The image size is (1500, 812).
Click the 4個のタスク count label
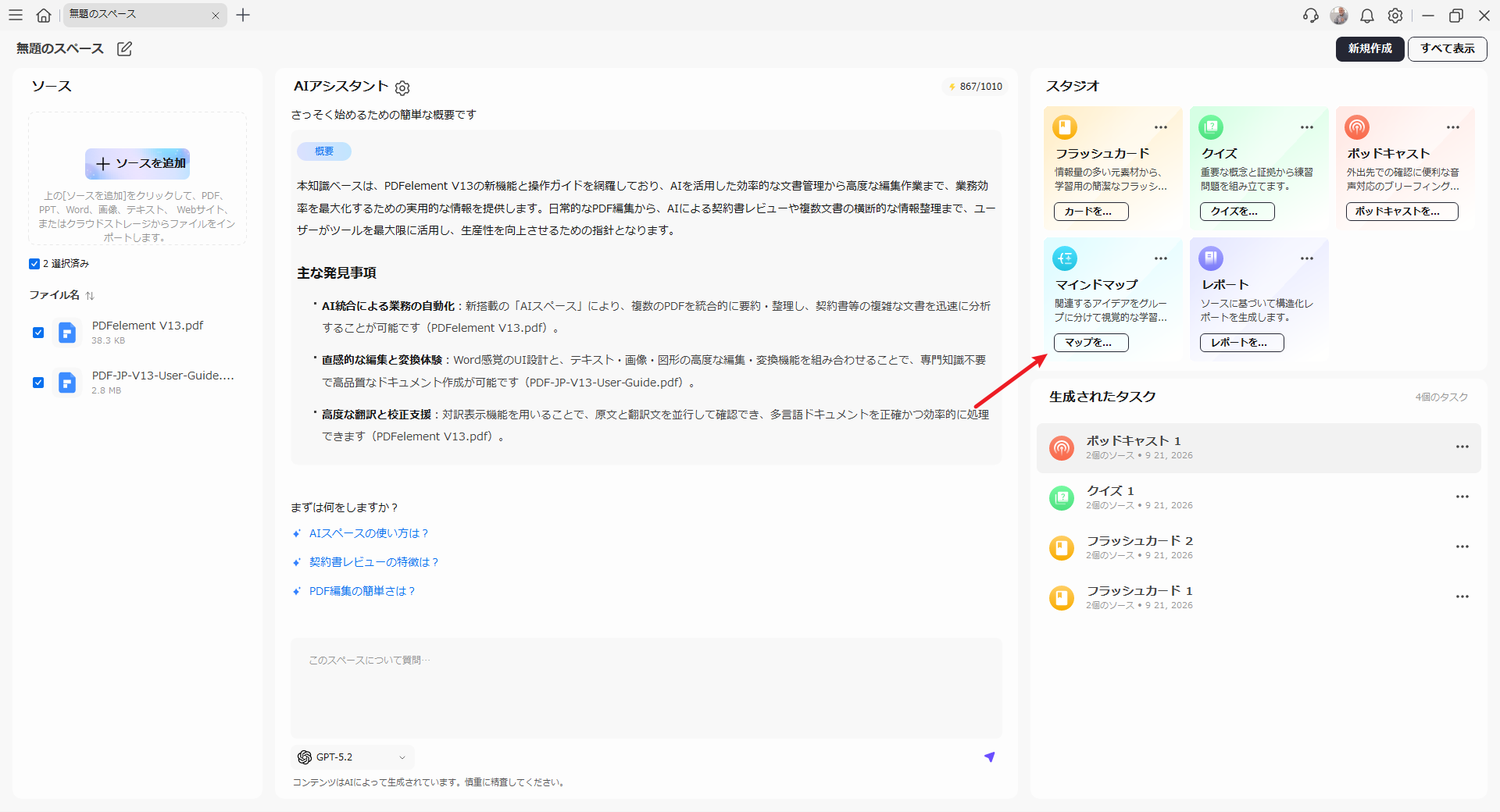pyautogui.click(x=1441, y=397)
